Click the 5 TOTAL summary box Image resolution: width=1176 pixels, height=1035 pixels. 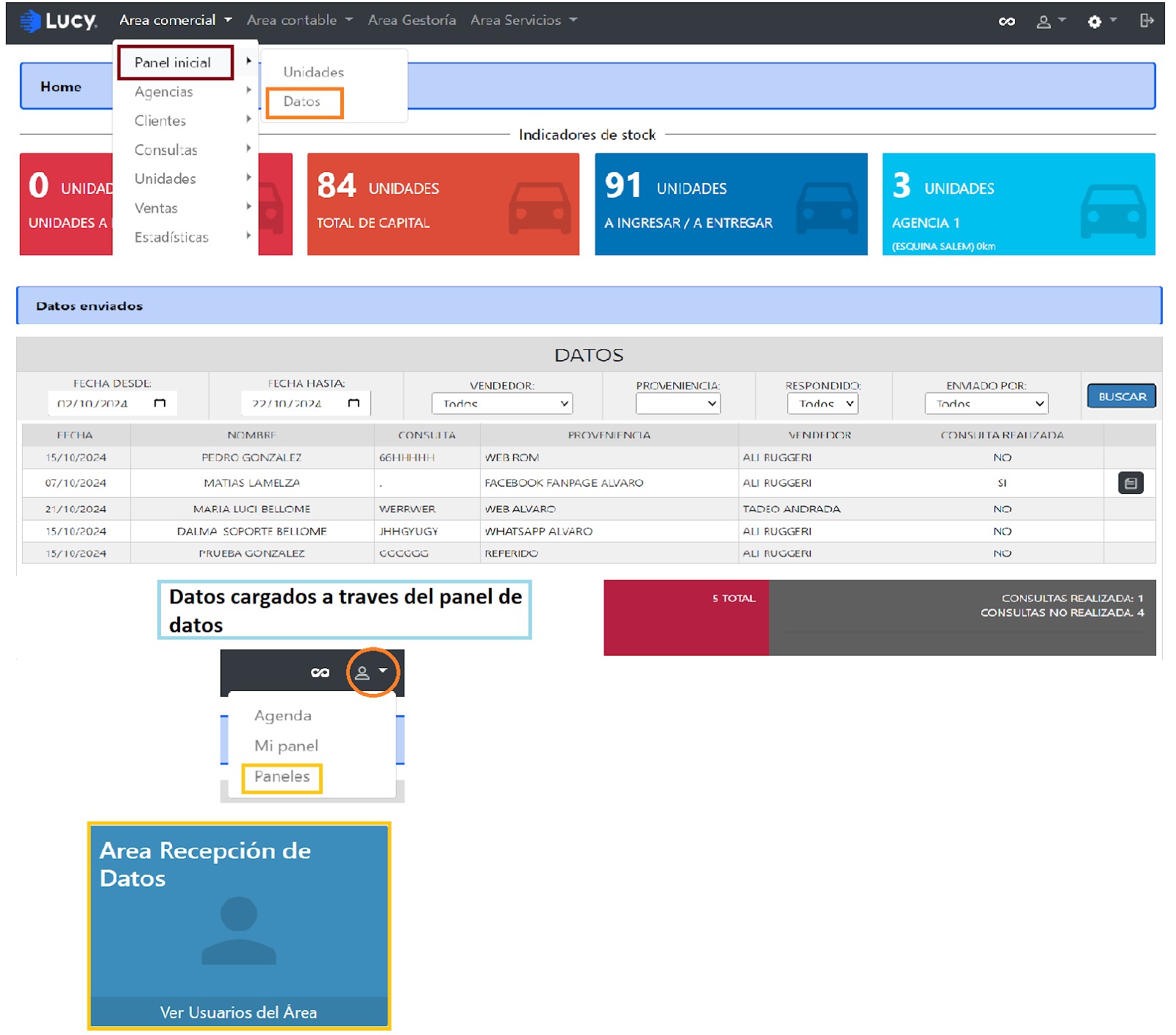(x=686, y=617)
